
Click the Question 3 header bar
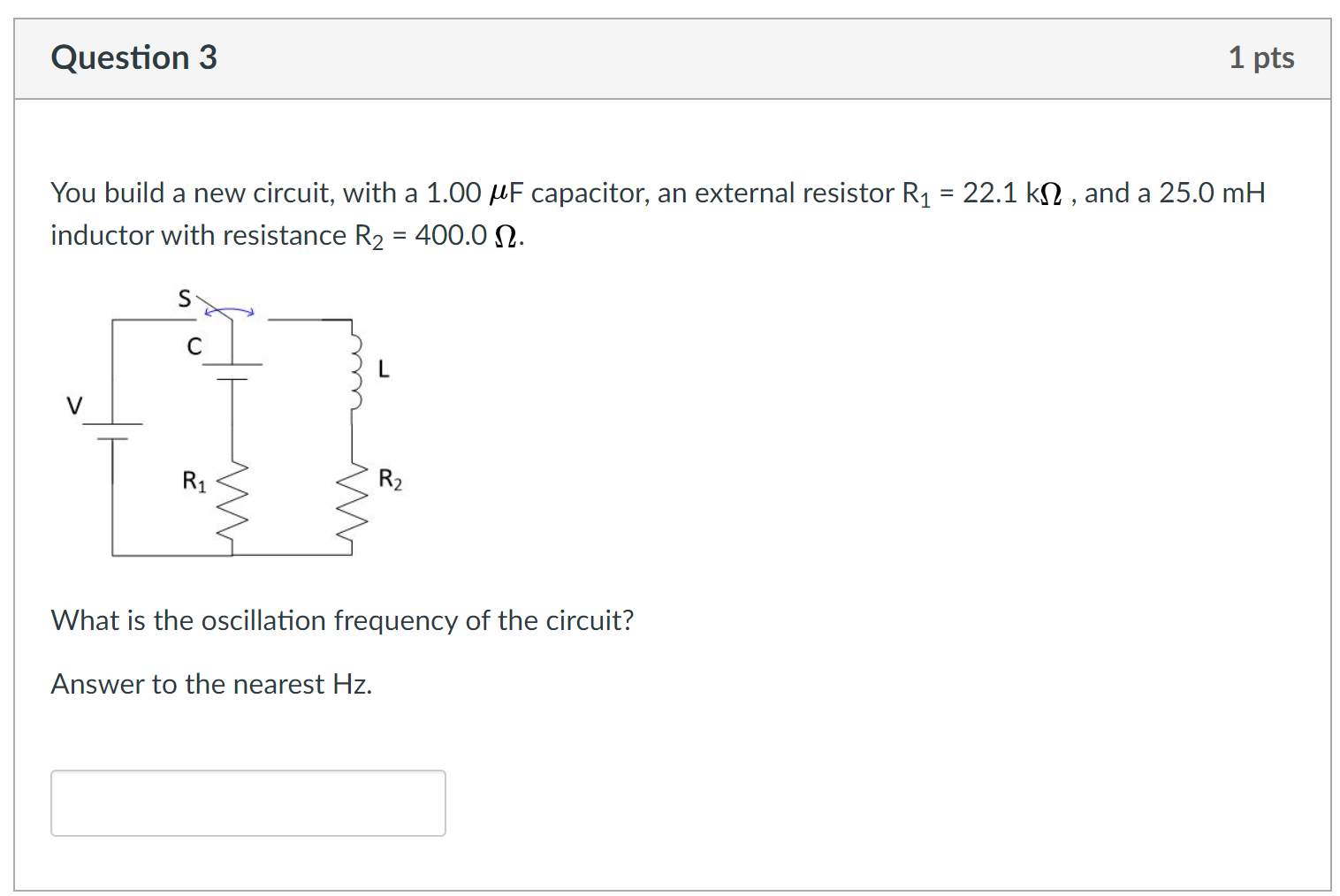(x=670, y=57)
